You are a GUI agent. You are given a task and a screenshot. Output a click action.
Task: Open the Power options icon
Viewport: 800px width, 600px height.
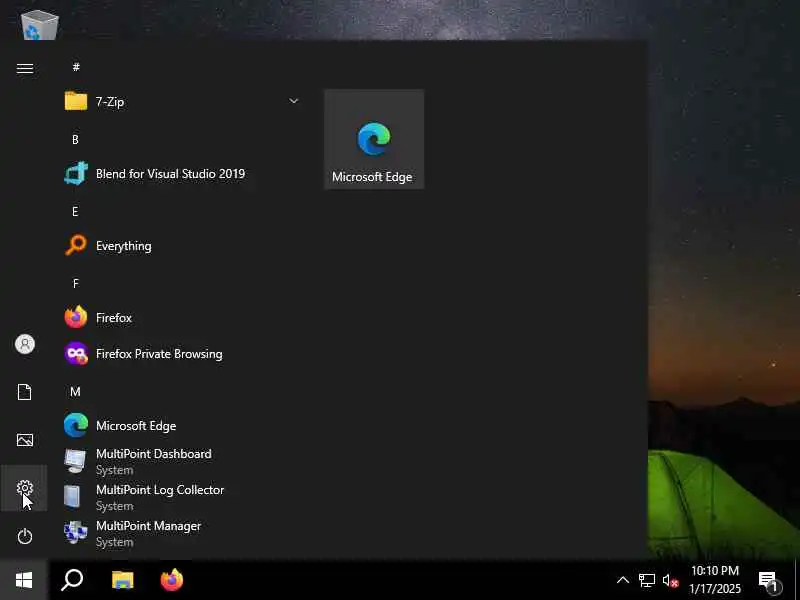pyautogui.click(x=24, y=536)
